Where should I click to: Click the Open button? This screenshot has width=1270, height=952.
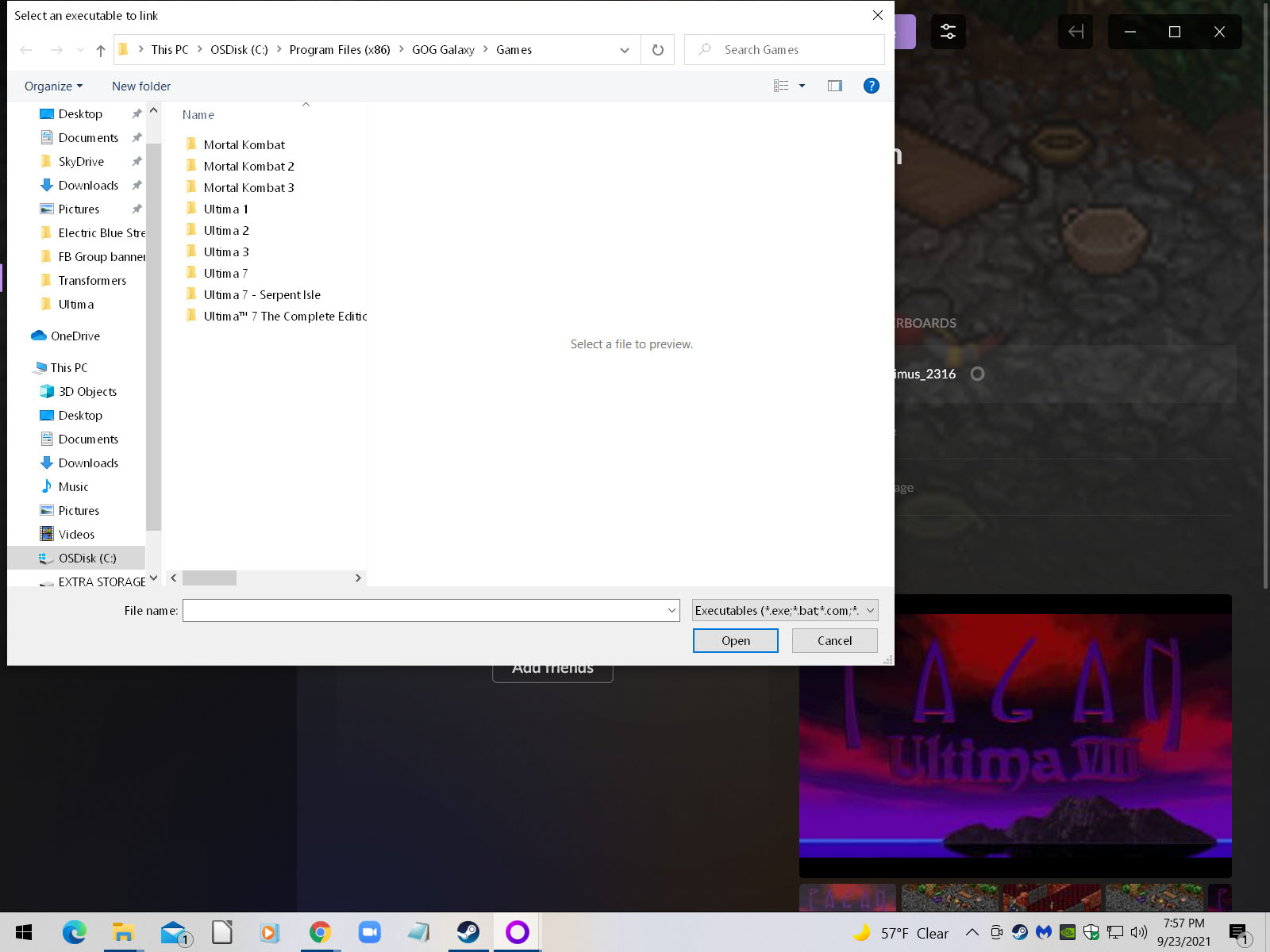[736, 640]
